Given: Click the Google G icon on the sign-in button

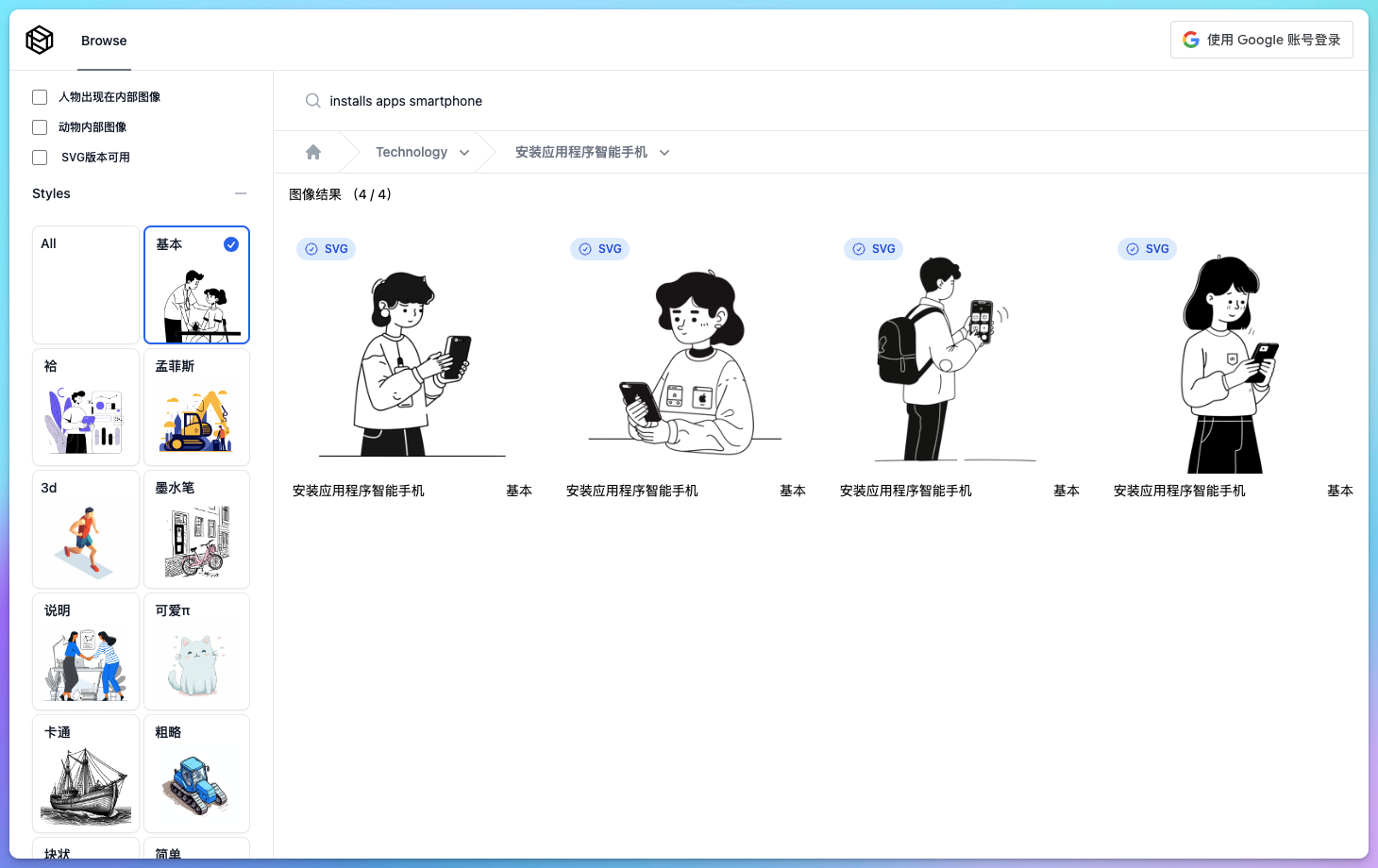Looking at the screenshot, I should [1190, 39].
